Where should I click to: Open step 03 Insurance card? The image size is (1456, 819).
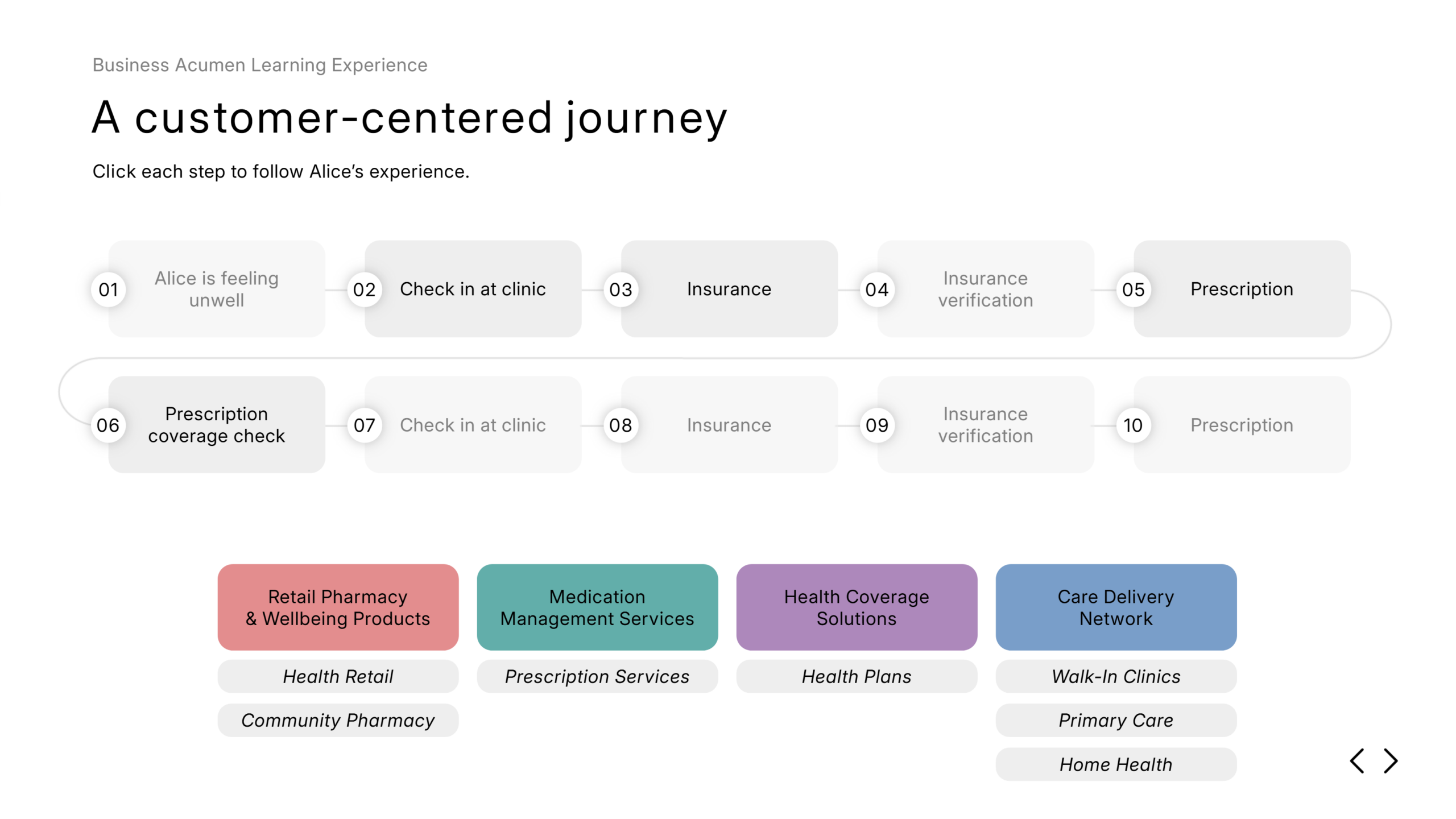click(x=729, y=289)
